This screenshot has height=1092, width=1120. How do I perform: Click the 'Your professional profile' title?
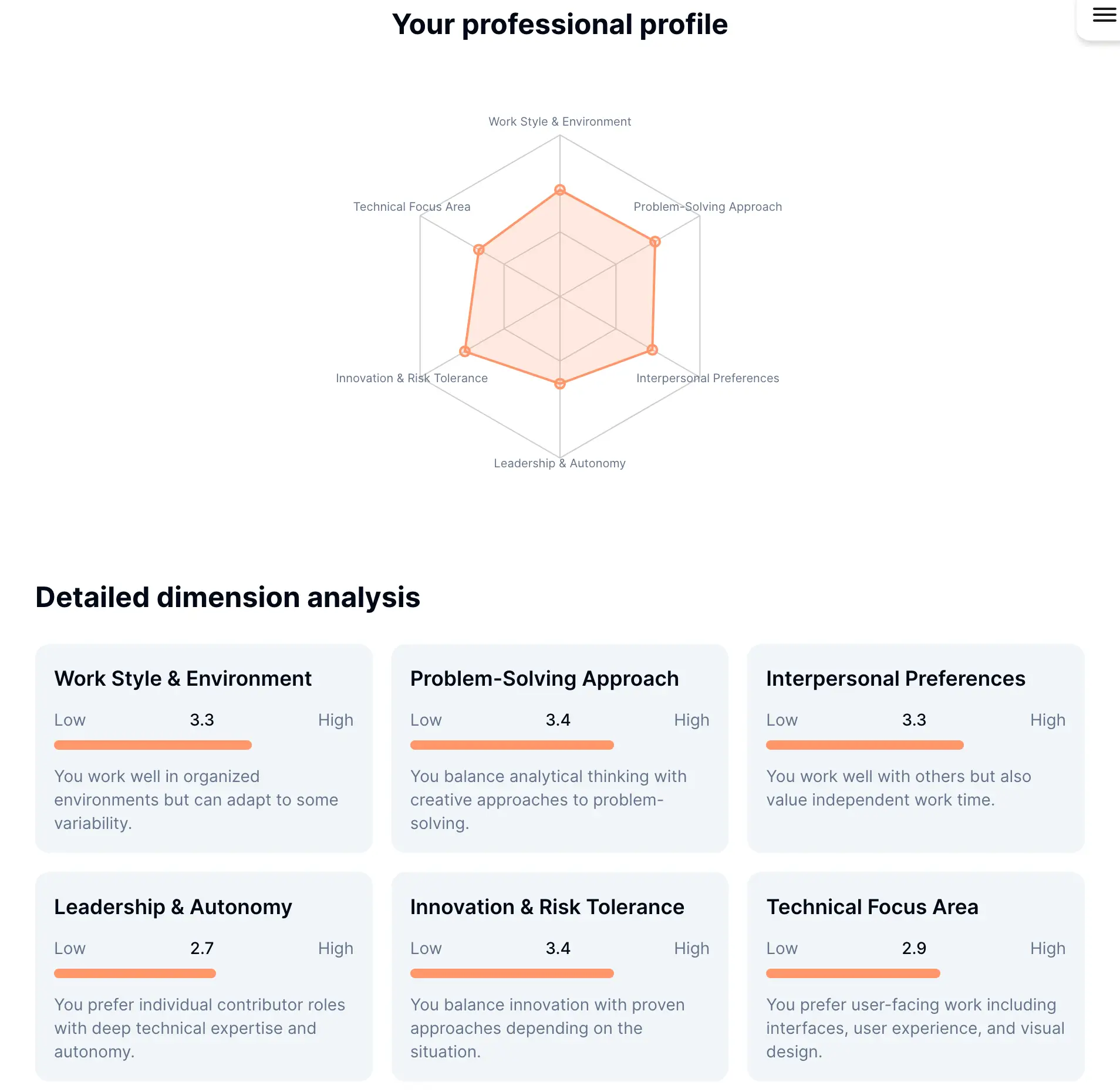(559, 25)
